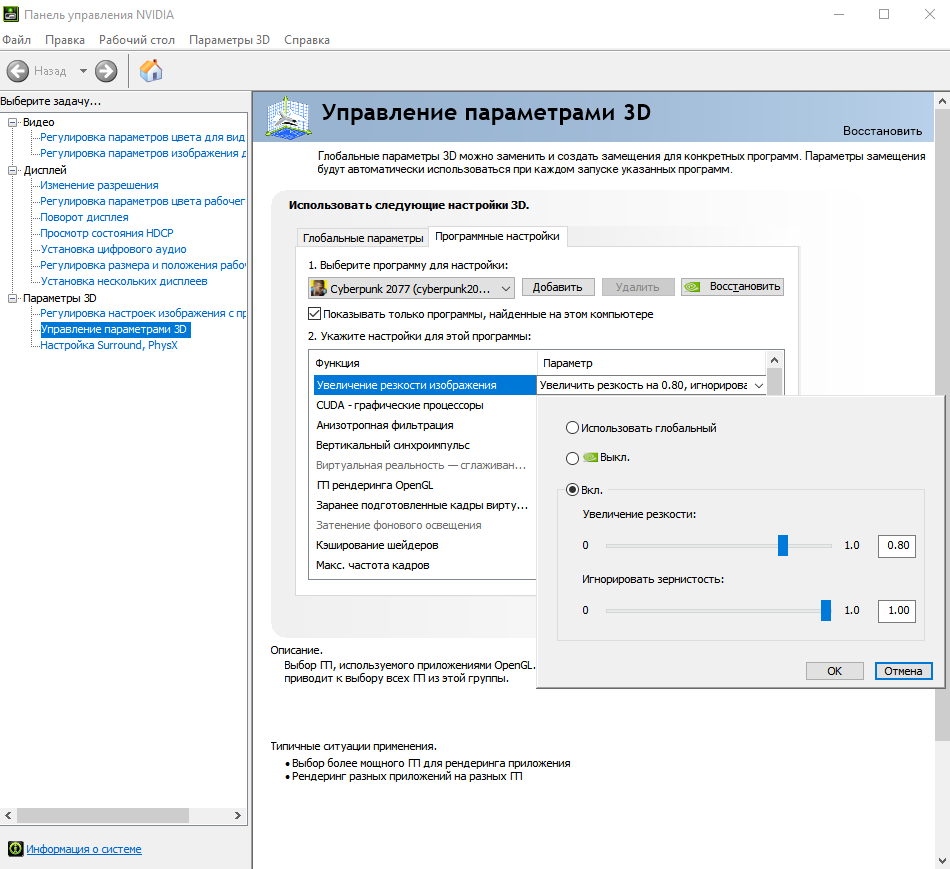Select Управление параметрами 3D tree item
Viewport: 950px width, 869px height.
point(114,330)
